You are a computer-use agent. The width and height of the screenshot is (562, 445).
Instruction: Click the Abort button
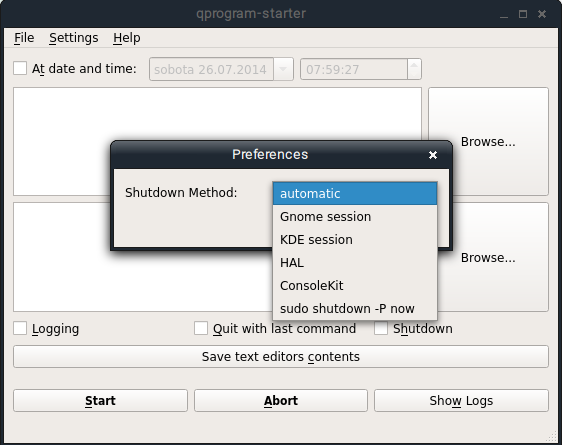pos(281,401)
